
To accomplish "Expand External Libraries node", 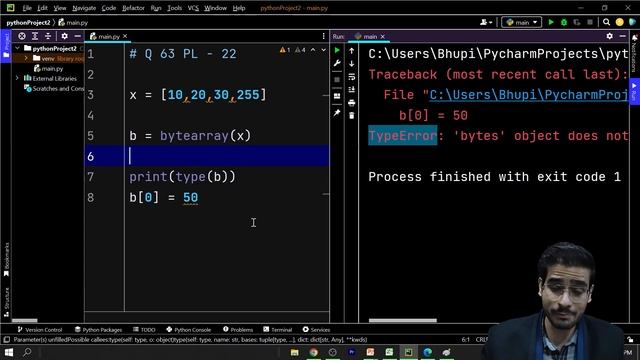I will 17,78.
